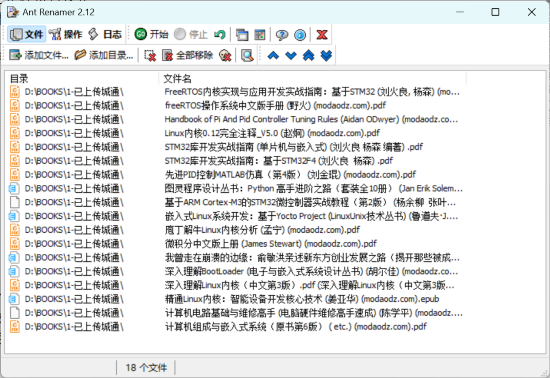Click epub icon of 深入理解BootLoader row
The height and width of the screenshot is (378, 550).
click(x=14, y=271)
